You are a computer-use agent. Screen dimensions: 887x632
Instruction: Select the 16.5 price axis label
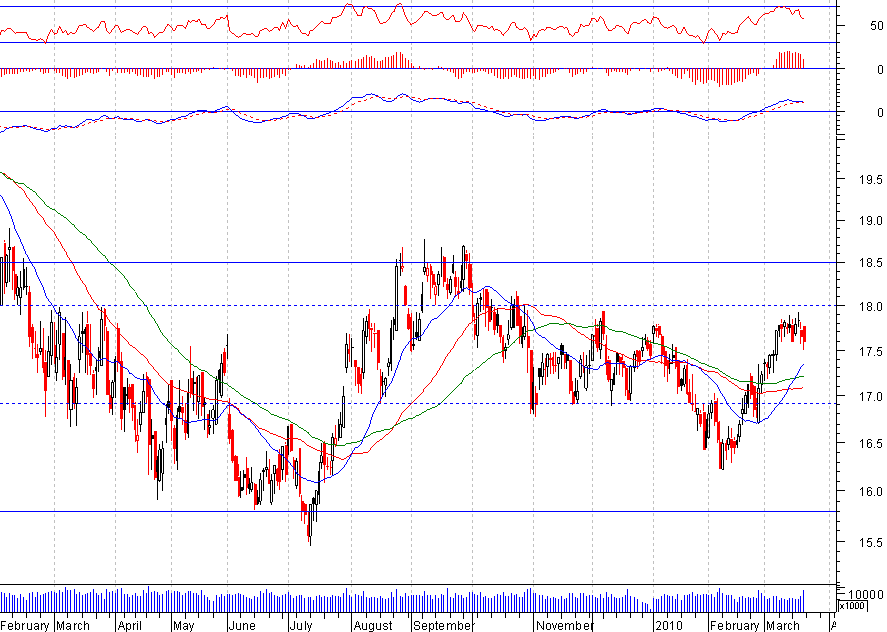(x=871, y=443)
